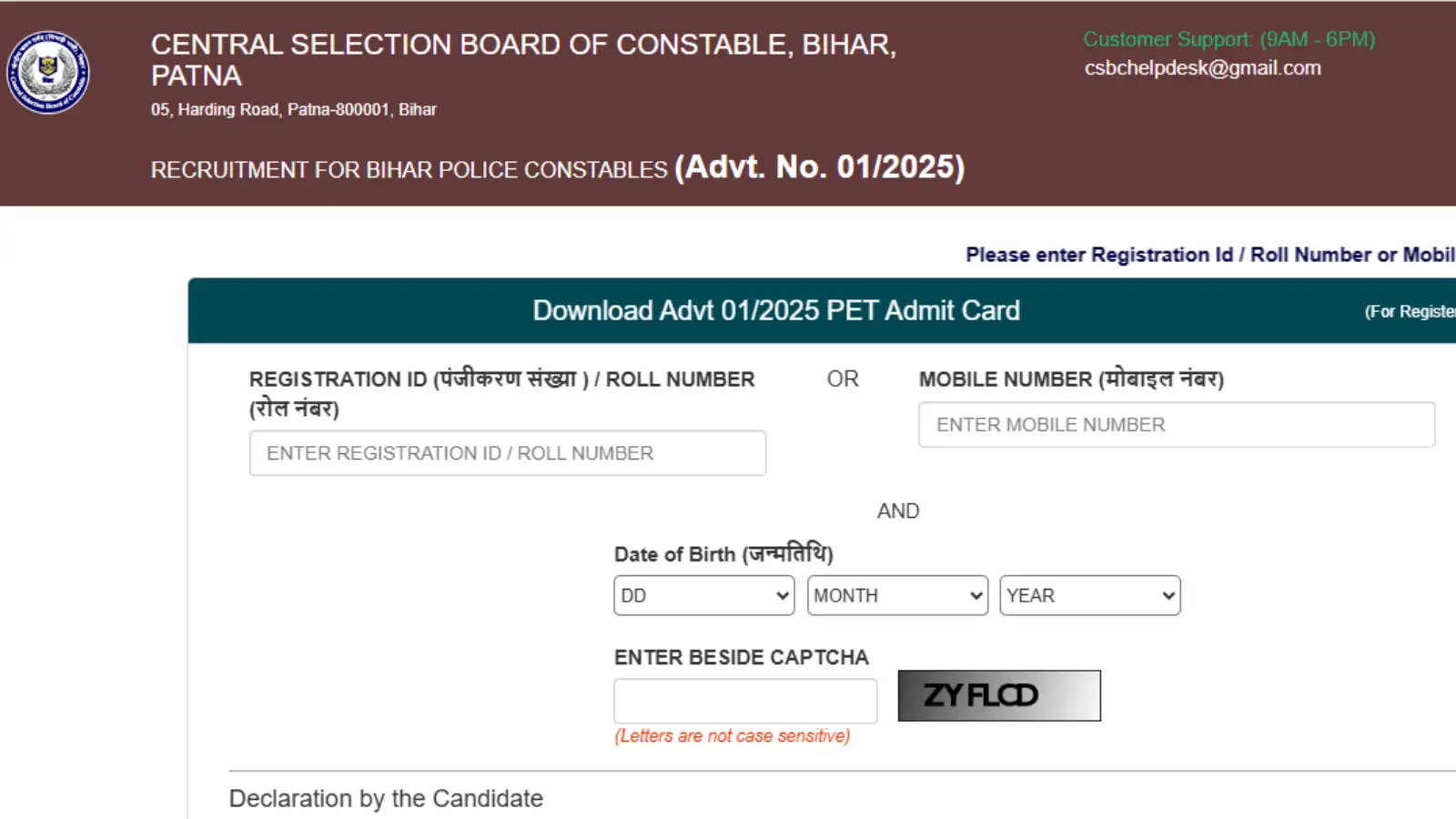Click the Mobile Number label

(1070, 379)
